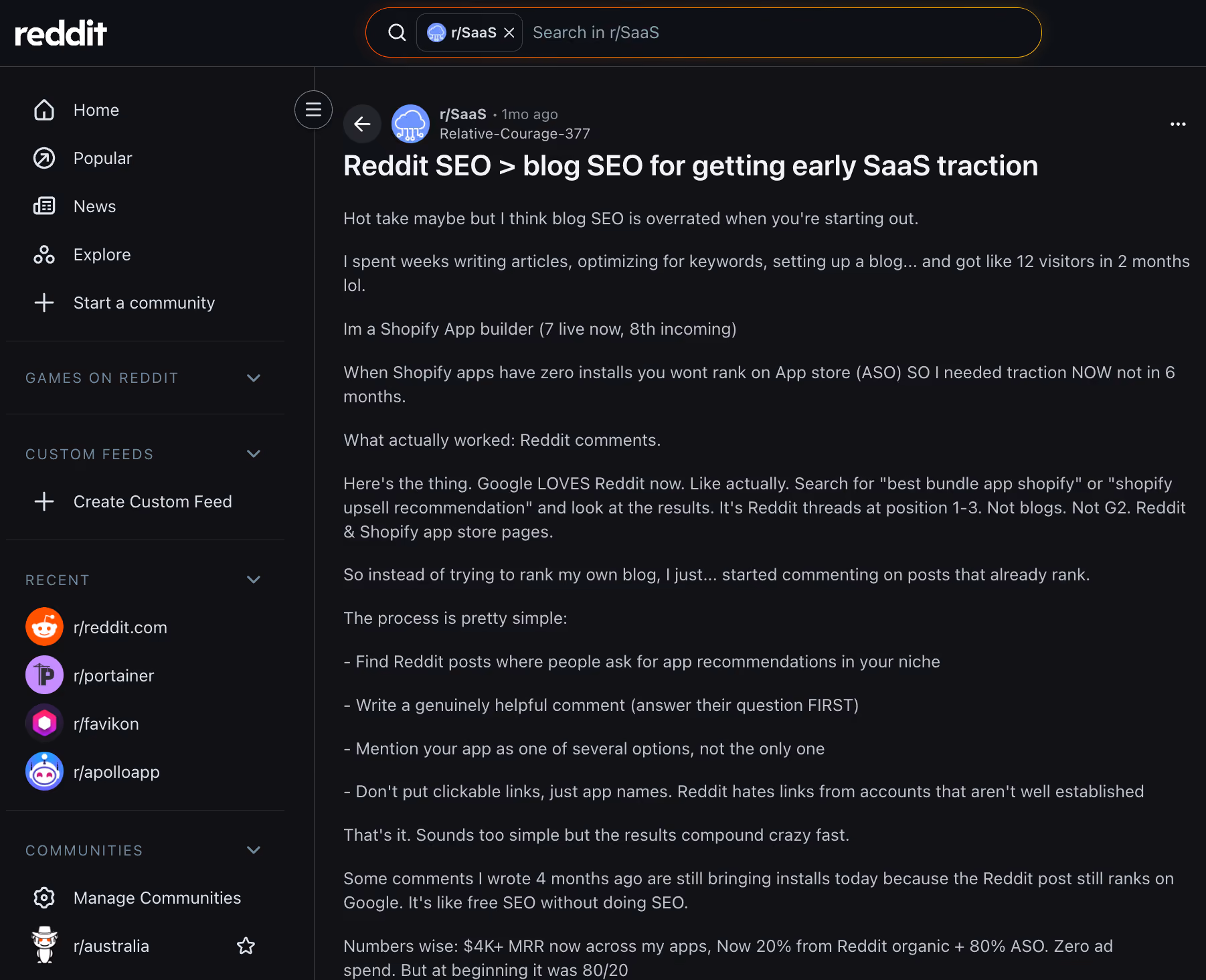Open News in the sidebar
The height and width of the screenshot is (980, 1206).
point(95,206)
